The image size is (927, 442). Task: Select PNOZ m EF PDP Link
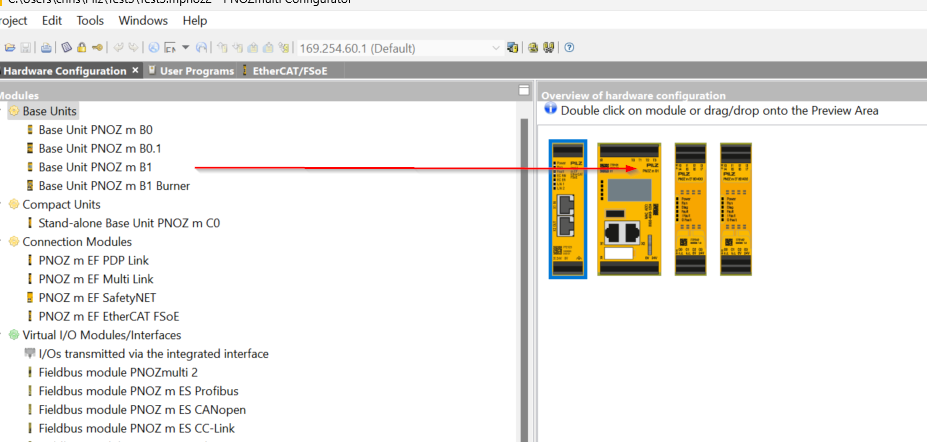pyautogui.click(x=93, y=261)
